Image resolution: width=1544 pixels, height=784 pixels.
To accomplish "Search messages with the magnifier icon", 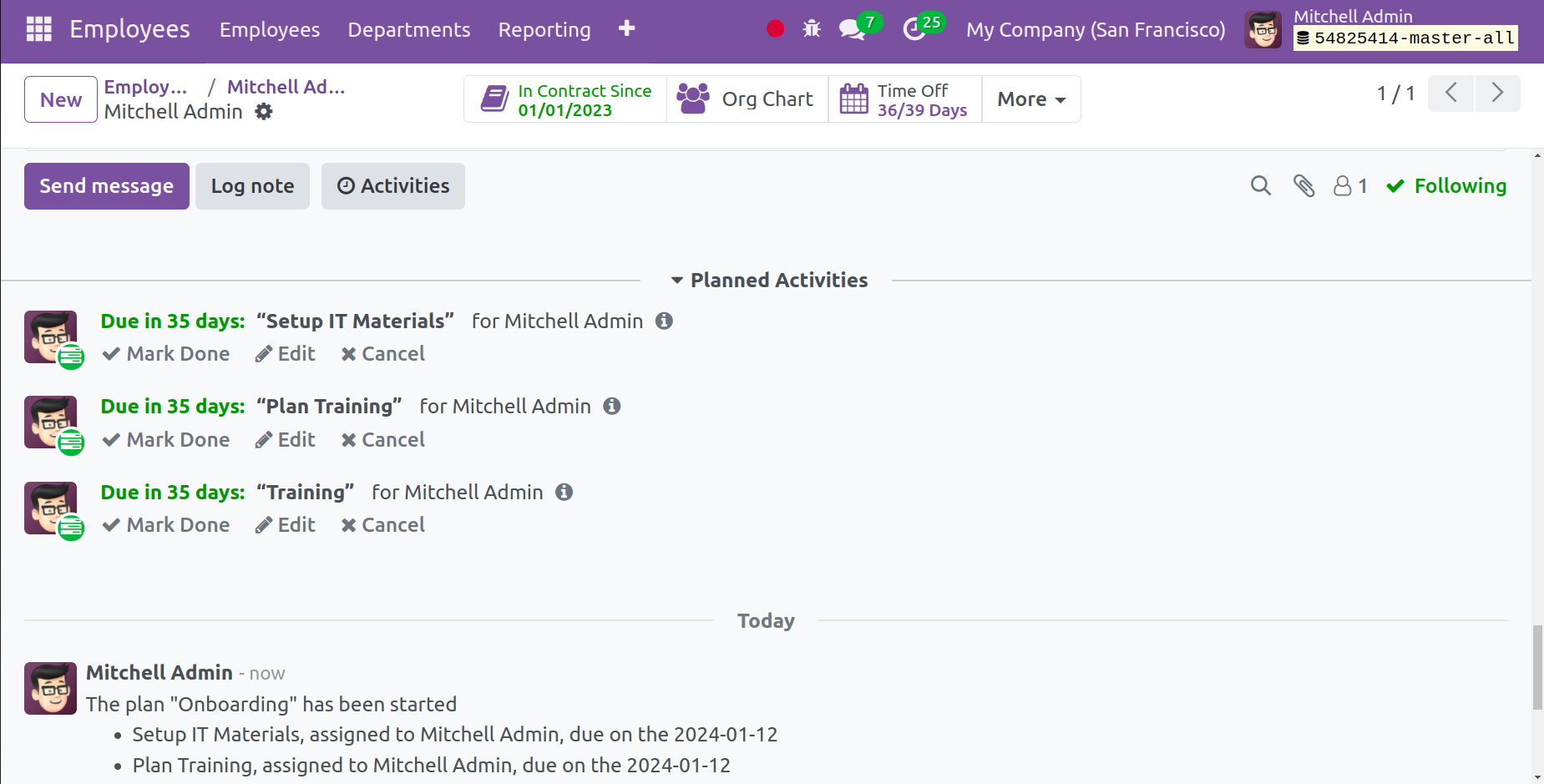I will [1261, 185].
